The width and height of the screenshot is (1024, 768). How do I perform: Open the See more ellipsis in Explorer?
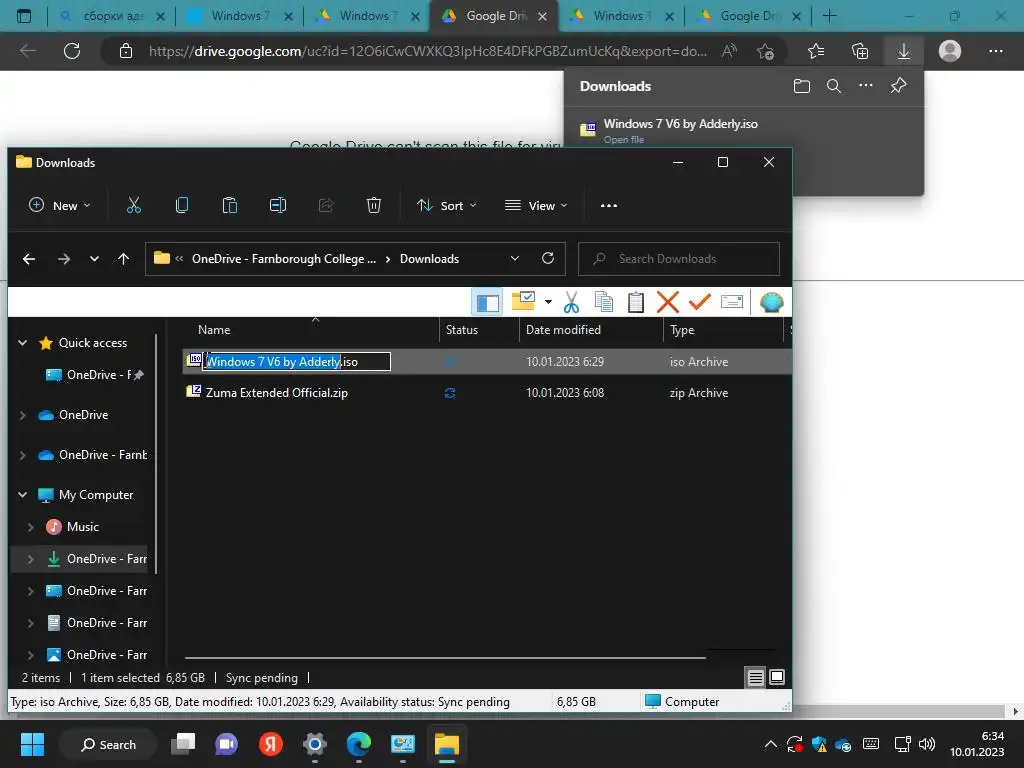click(609, 206)
